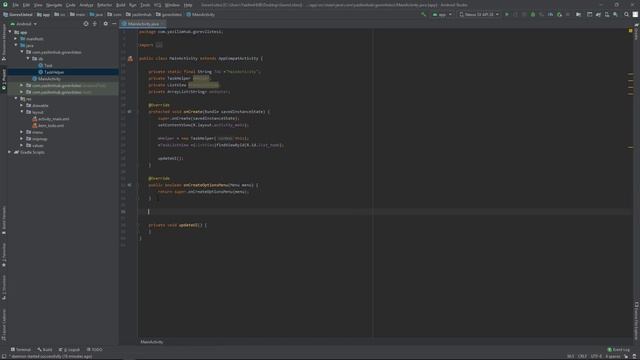This screenshot has width=640, height=360.
Task: Collapse the res folder node
Action: point(16,99)
